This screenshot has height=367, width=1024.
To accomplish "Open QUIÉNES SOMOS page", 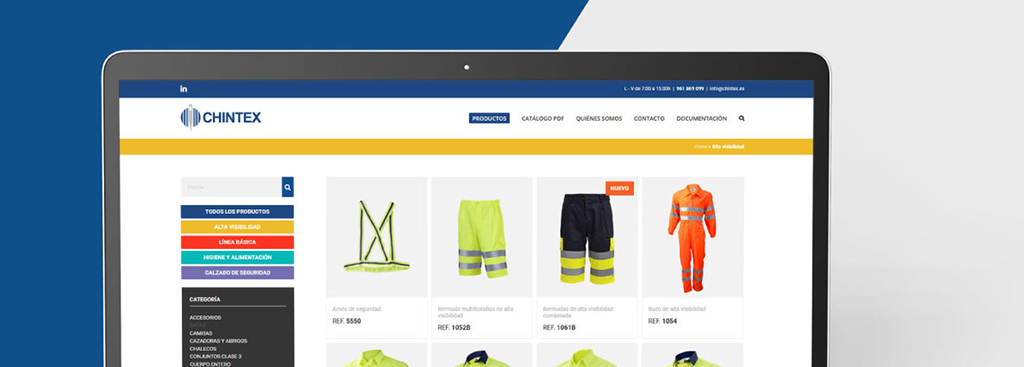I will (599, 118).
